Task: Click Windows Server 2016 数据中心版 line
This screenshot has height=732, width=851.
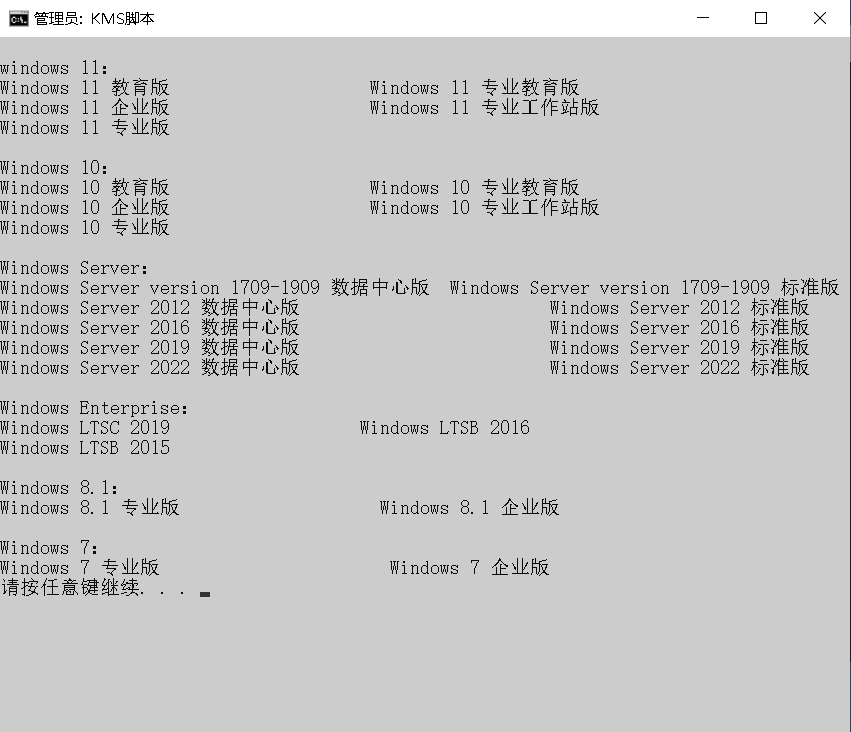Action: coord(150,327)
